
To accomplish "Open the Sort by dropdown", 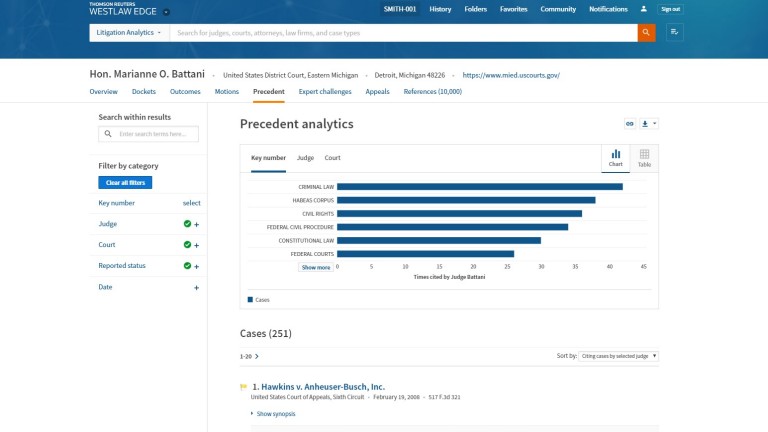I will [620, 356].
